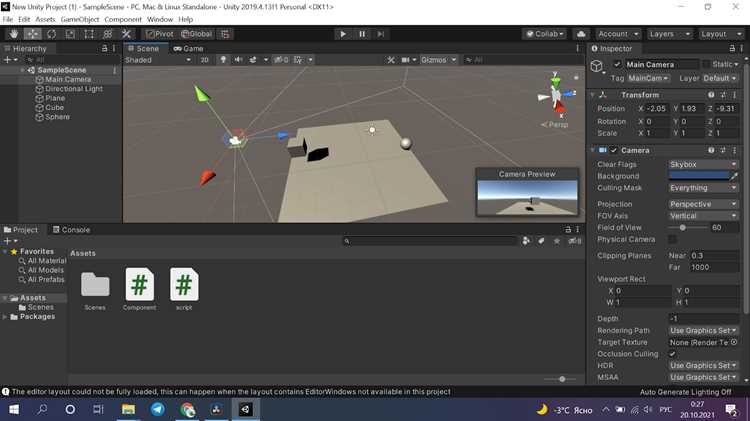The image size is (750, 421).
Task: Click the search by label icon in Project
Action: pos(541,241)
